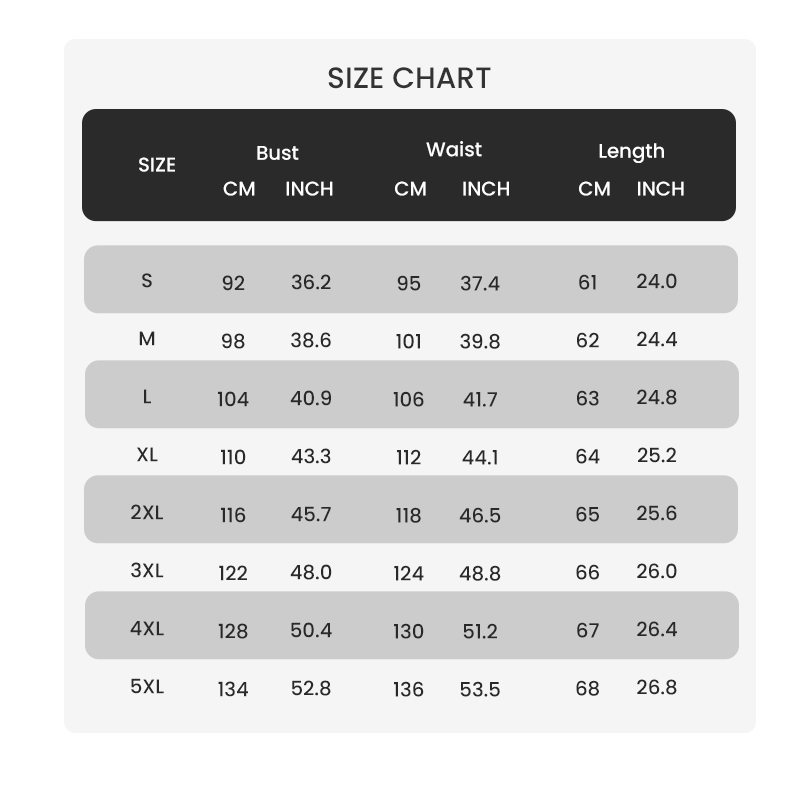Select the 2XL size row label
Viewport: 800px width, 800px height.
[x=147, y=512]
